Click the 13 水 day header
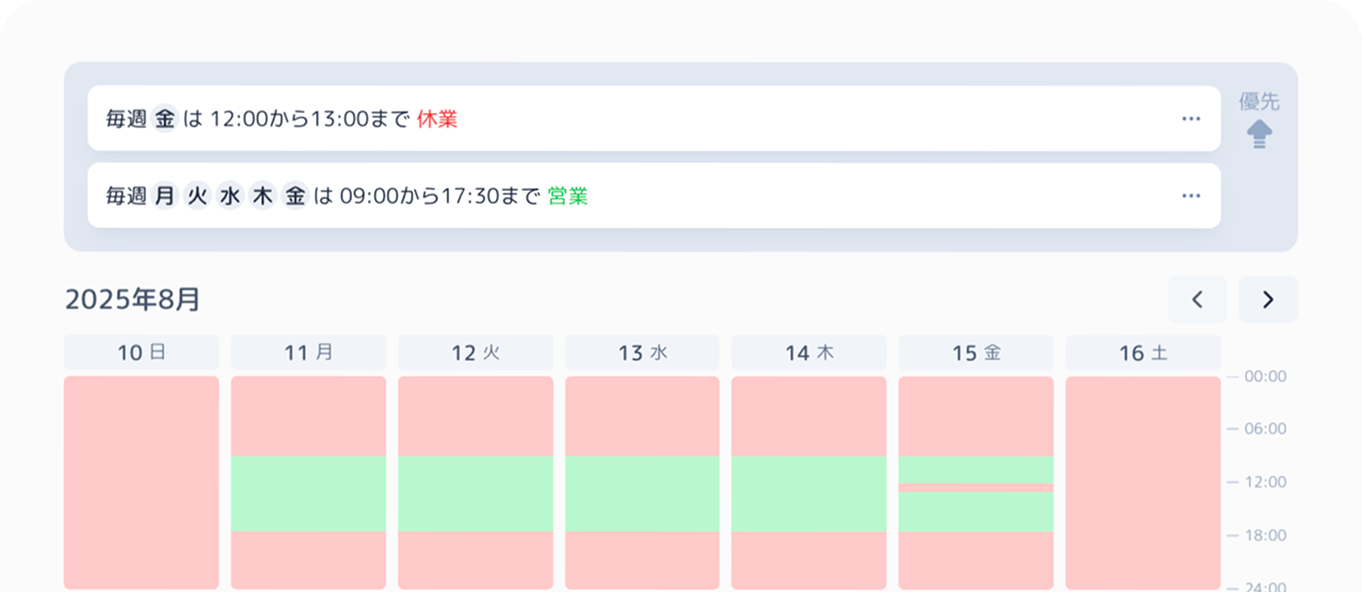This screenshot has width=1362, height=592. [642, 353]
